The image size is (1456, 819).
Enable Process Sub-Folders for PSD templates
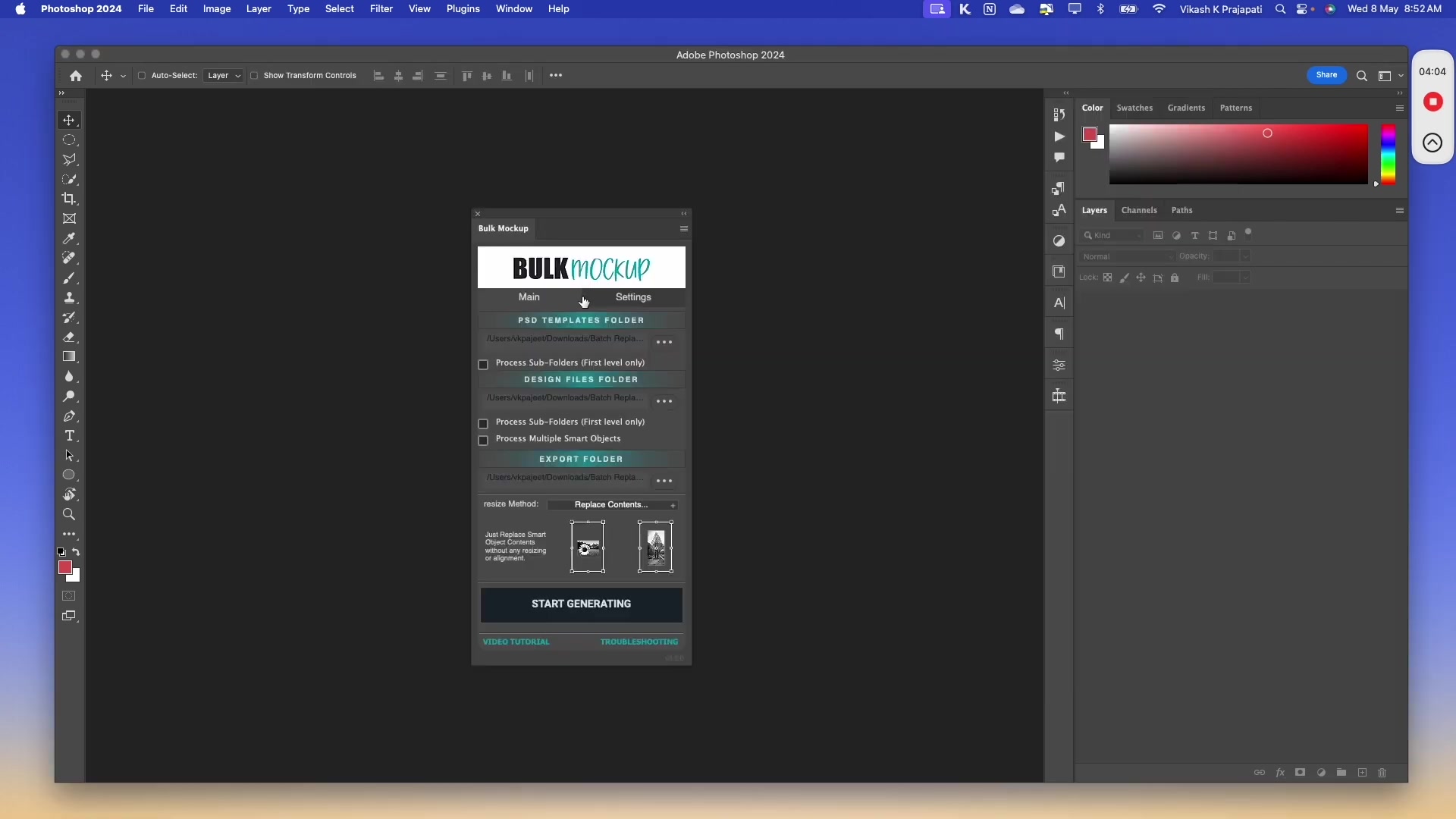click(x=483, y=365)
